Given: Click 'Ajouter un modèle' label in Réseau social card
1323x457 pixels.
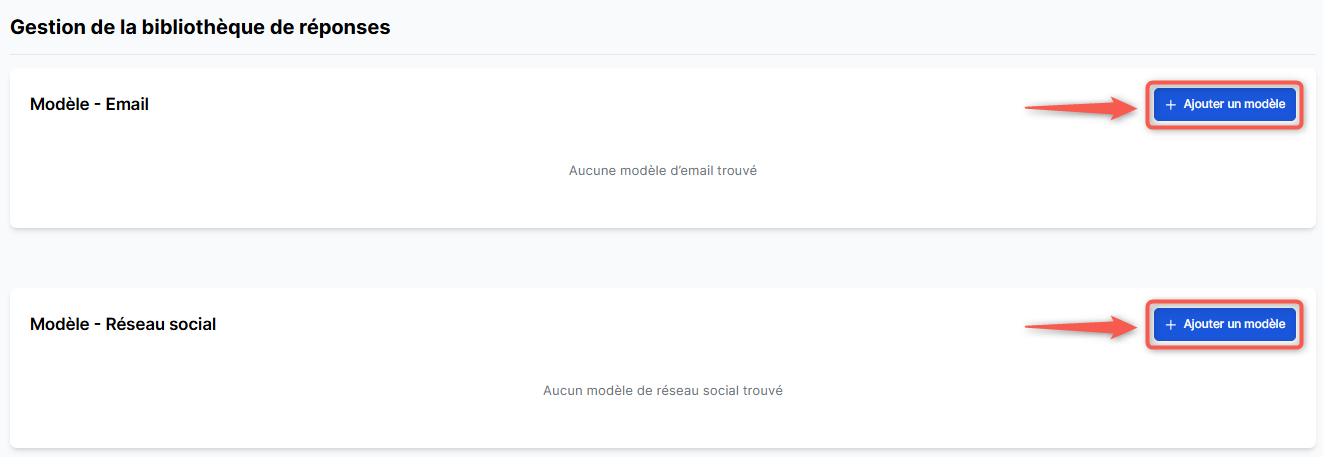Looking at the screenshot, I should tap(1234, 324).
